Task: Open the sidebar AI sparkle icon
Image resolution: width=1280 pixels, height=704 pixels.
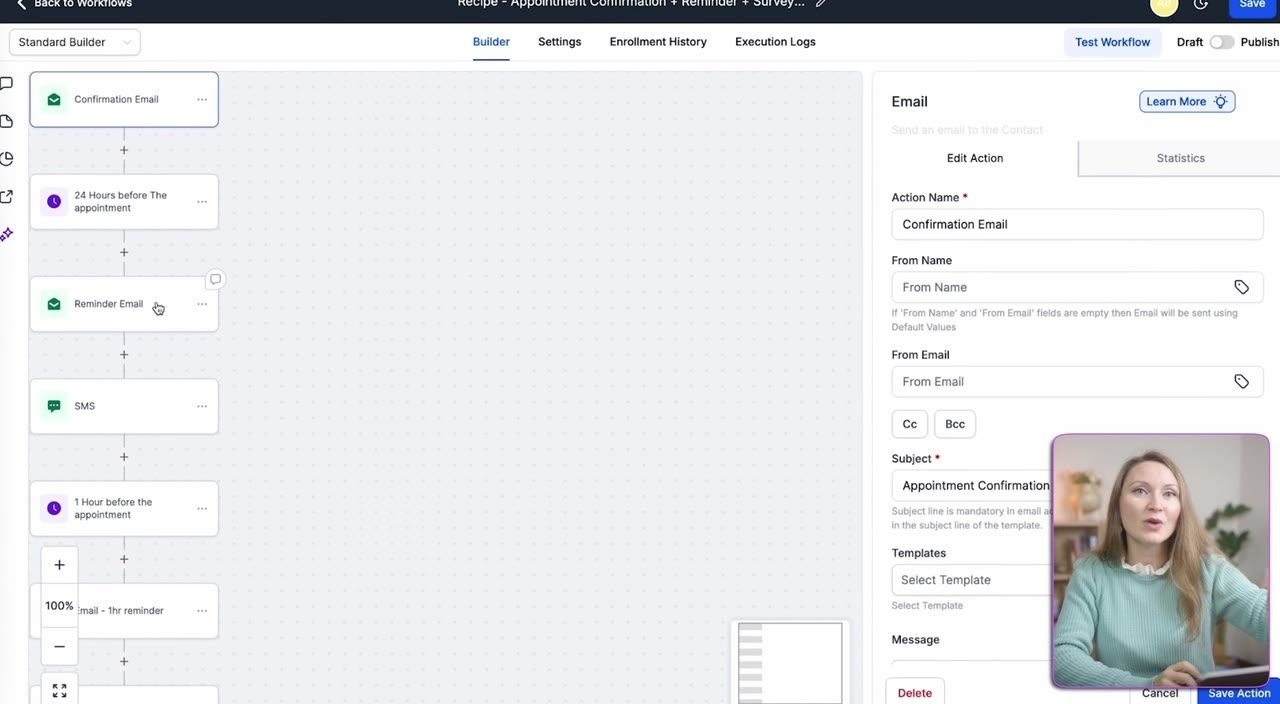Action: click(x=6, y=234)
